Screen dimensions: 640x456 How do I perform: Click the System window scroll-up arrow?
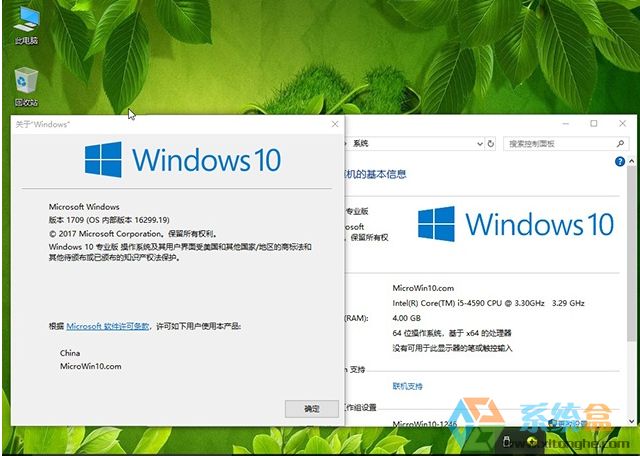click(x=631, y=161)
